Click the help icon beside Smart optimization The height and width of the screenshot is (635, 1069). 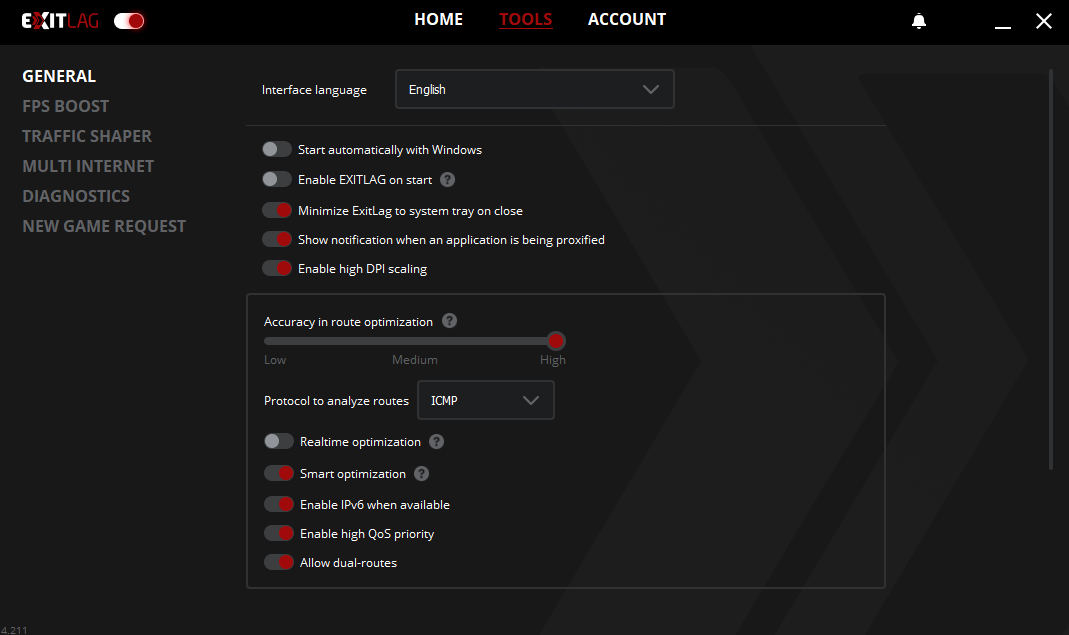pos(421,473)
